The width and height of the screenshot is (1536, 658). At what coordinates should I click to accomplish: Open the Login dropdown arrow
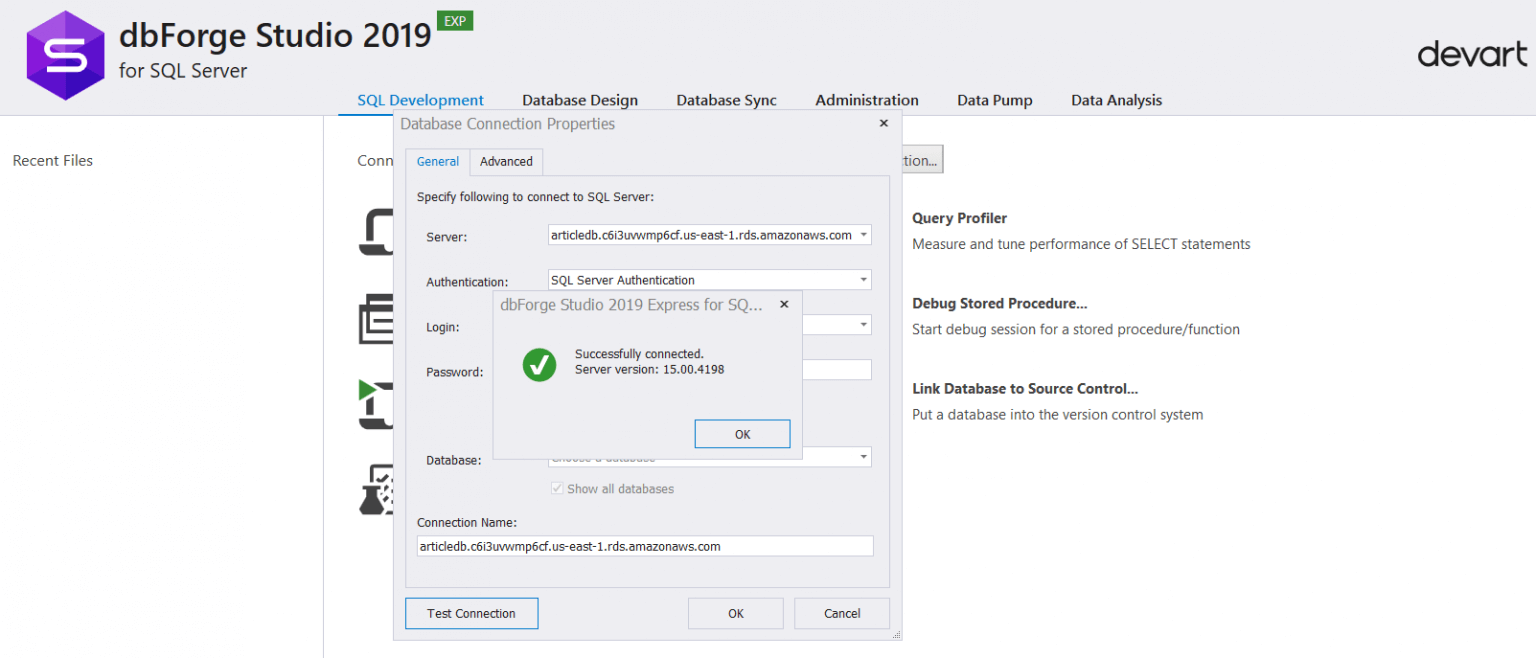tap(863, 325)
